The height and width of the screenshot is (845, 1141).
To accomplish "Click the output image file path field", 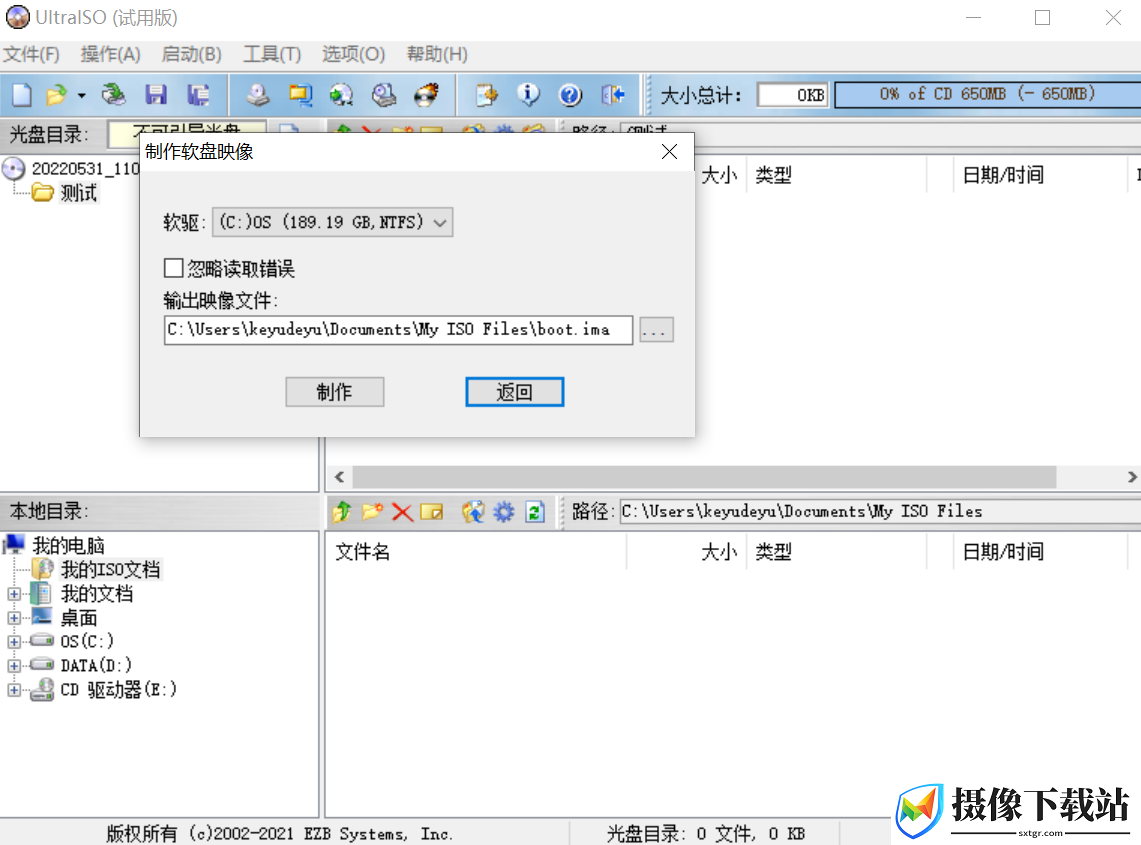I will 398,330.
